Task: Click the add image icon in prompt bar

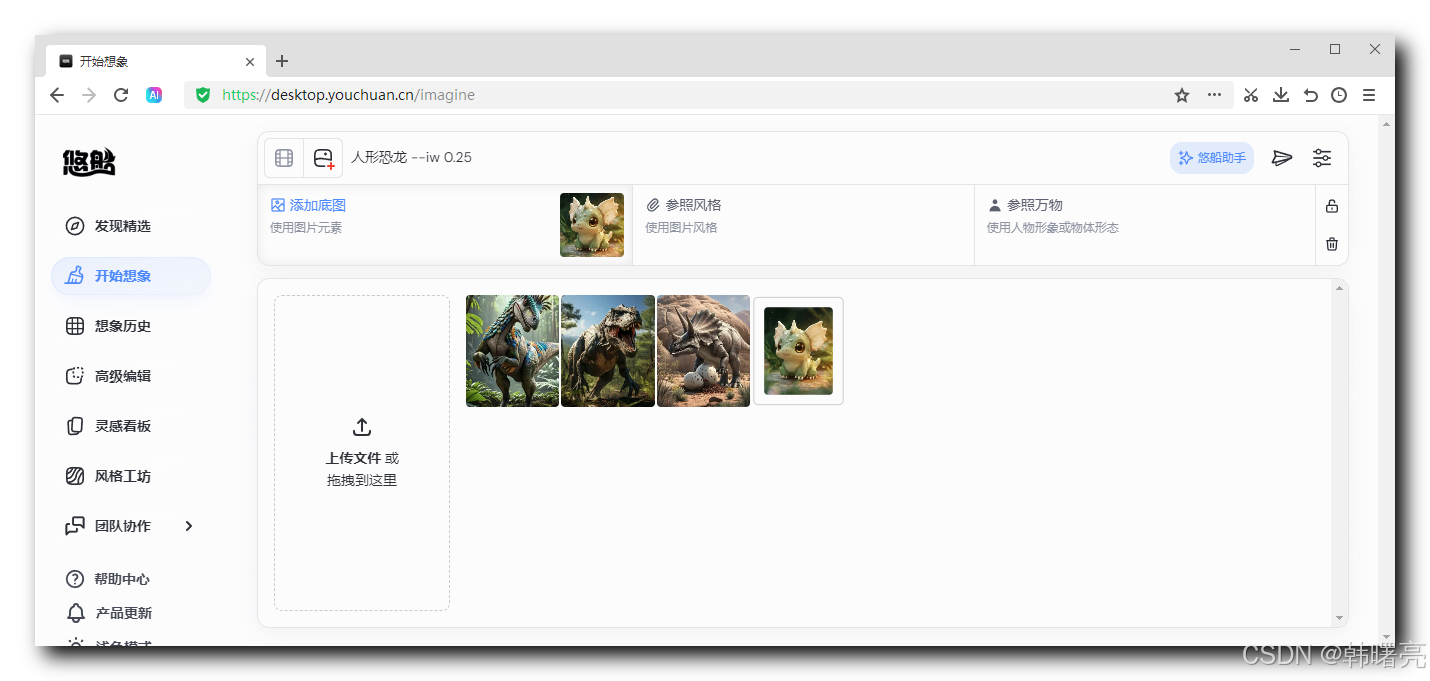Action: (x=323, y=158)
